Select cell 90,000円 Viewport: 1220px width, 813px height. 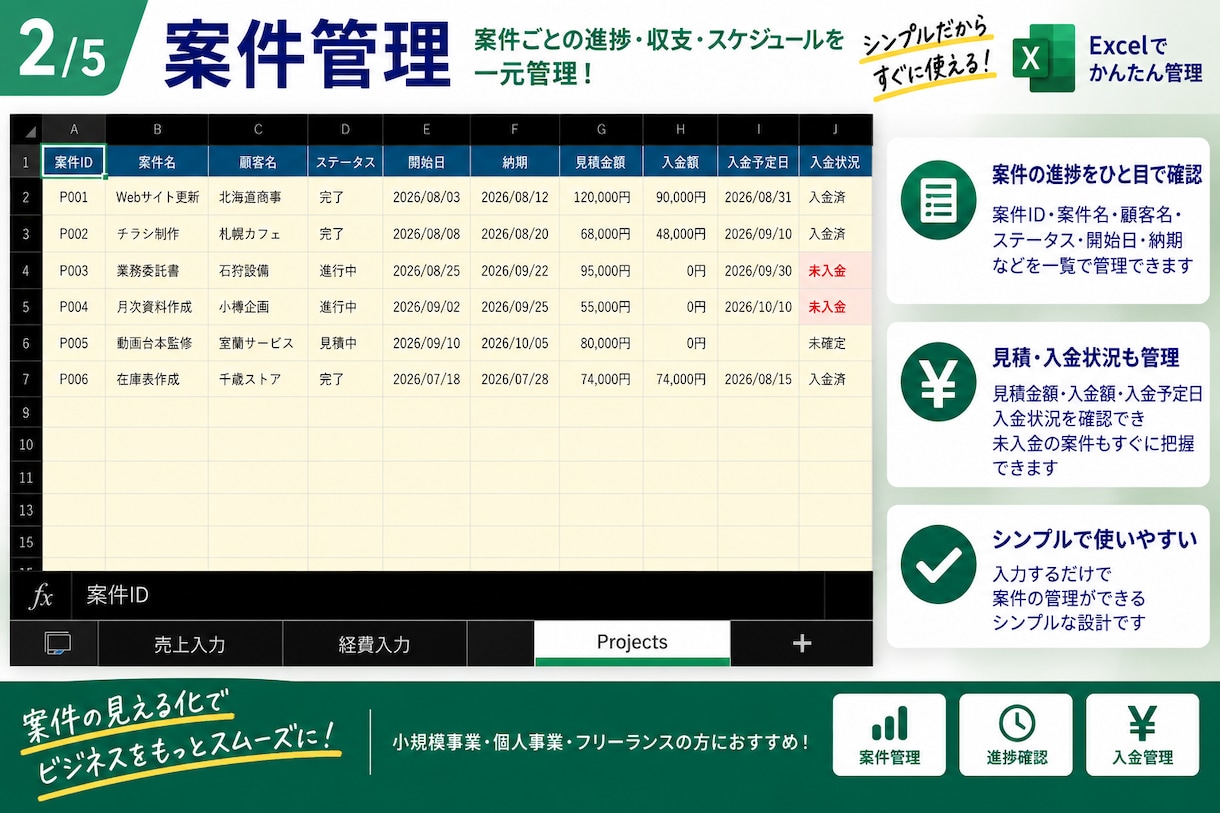click(x=680, y=197)
